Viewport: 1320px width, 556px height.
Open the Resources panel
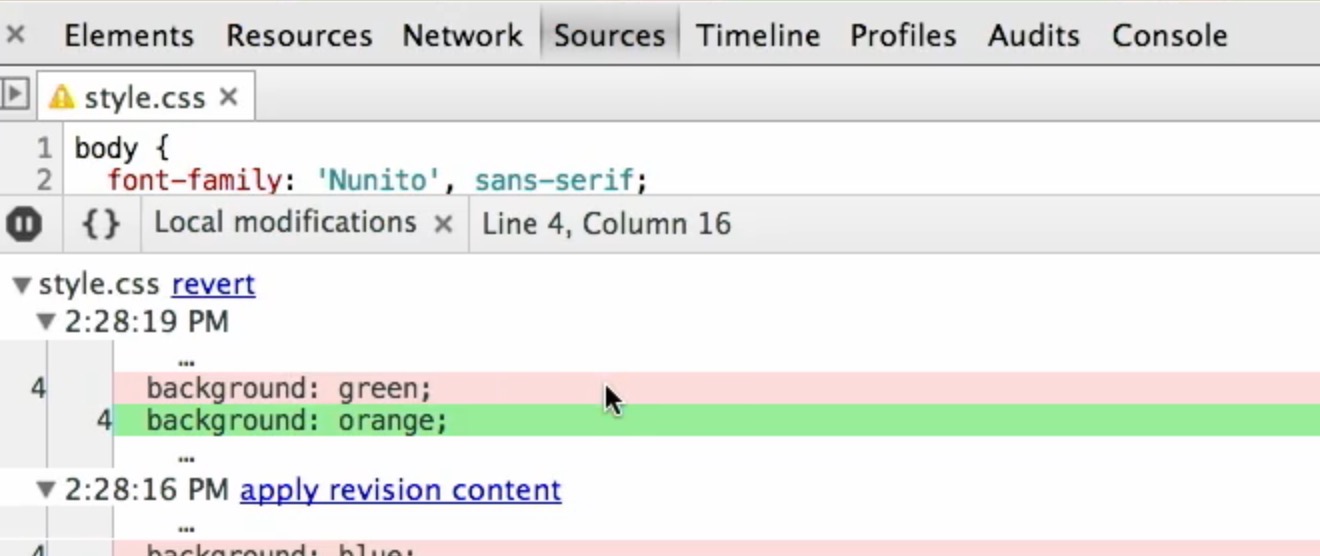299,36
